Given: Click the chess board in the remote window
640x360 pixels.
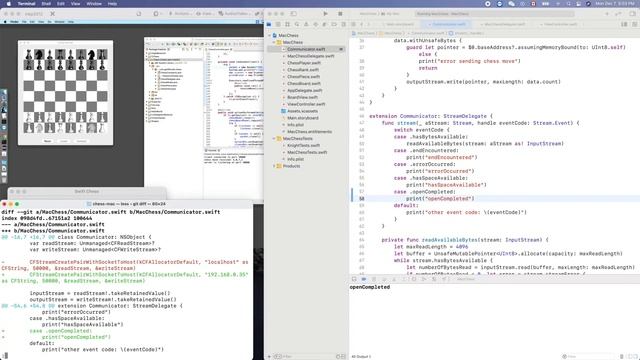Looking at the screenshot, I should point(66,91).
